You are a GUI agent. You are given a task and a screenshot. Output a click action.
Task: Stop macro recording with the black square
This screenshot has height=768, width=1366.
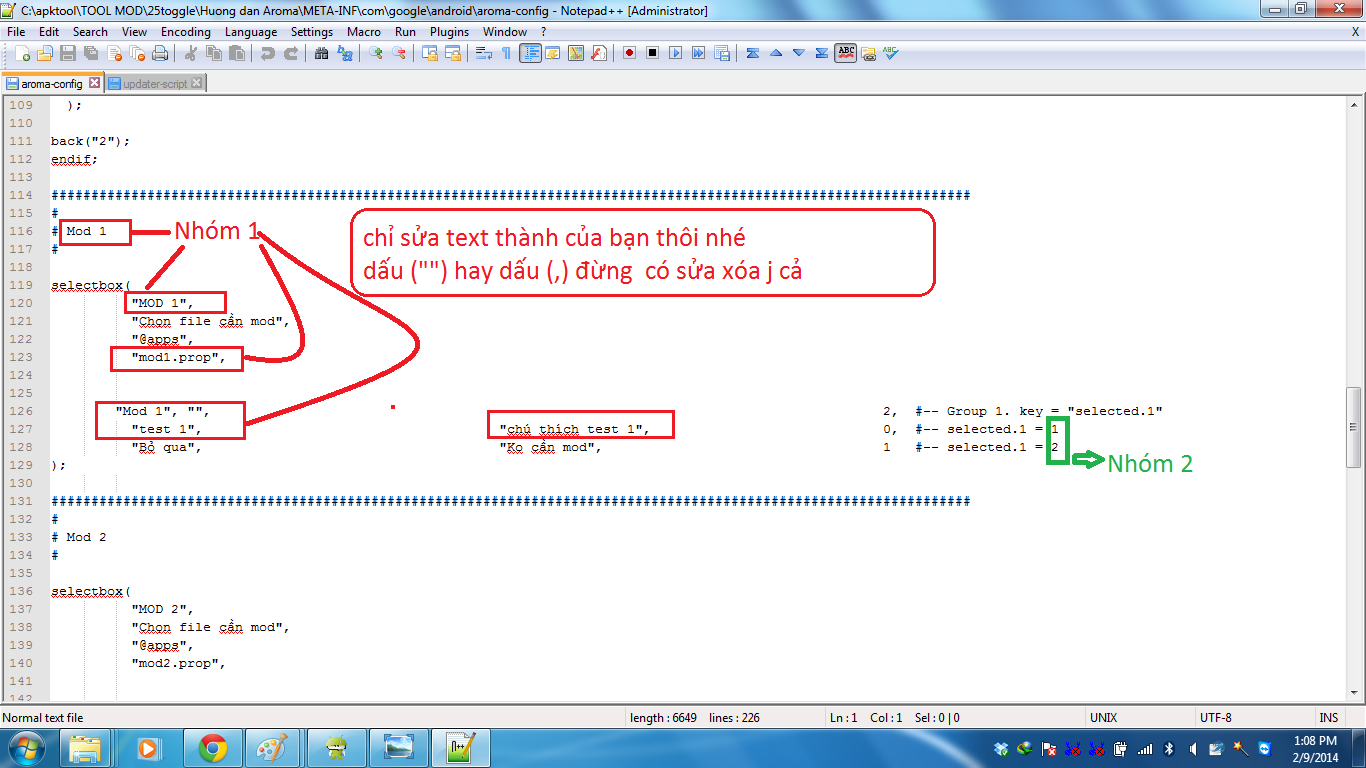coord(652,53)
